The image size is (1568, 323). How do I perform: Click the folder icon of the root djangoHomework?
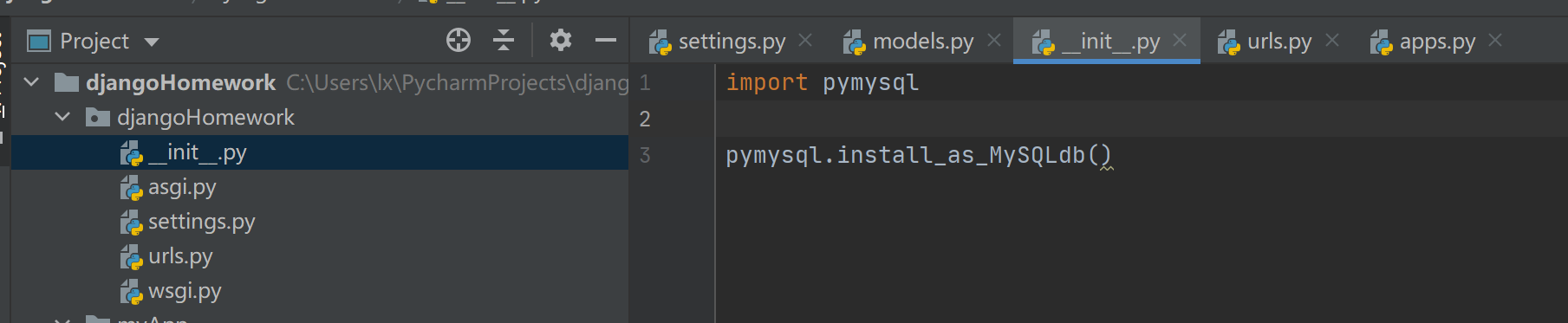pyautogui.click(x=67, y=82)
